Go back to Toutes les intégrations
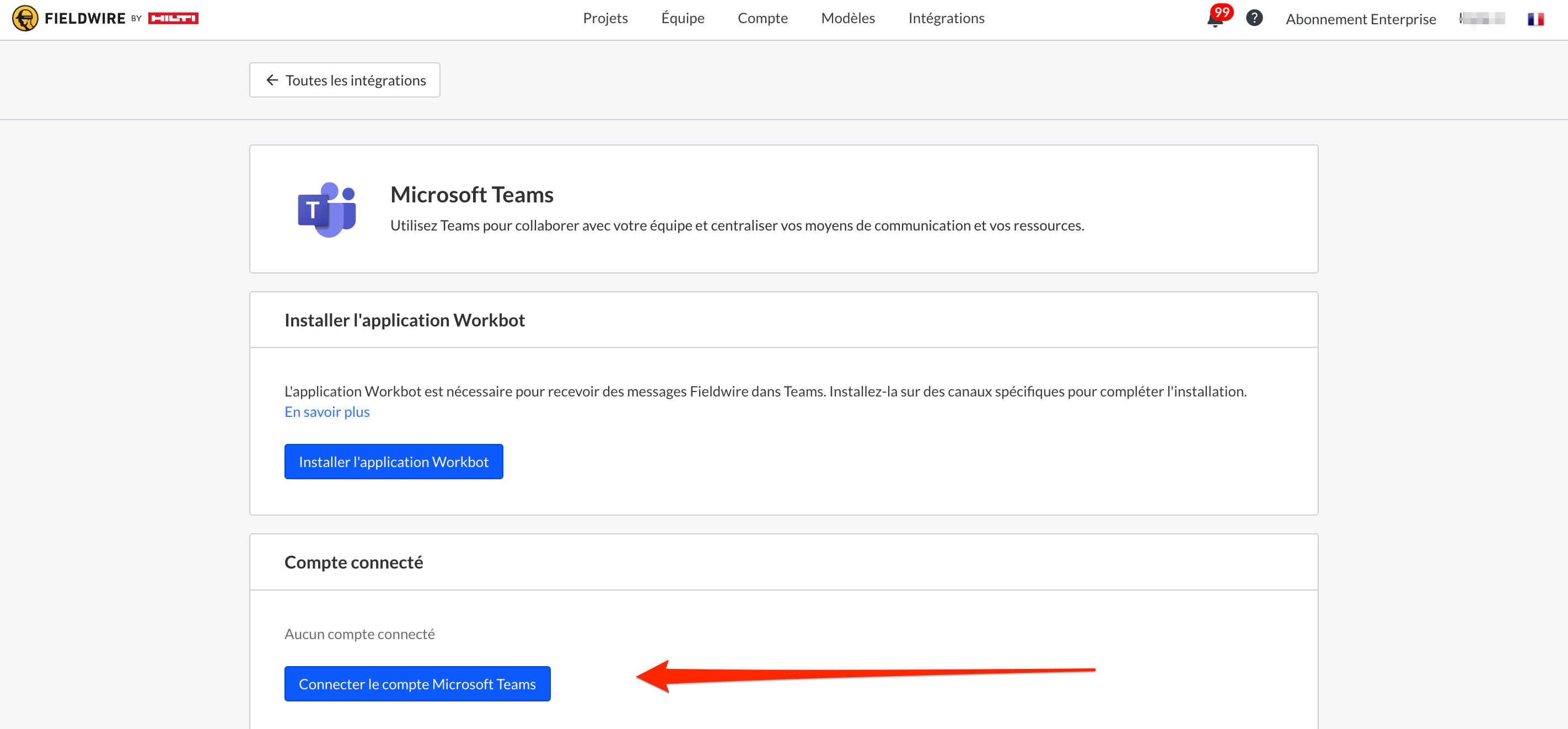Image resolution: width=1568 pixels, height=729 pixels. pos(345,80)
